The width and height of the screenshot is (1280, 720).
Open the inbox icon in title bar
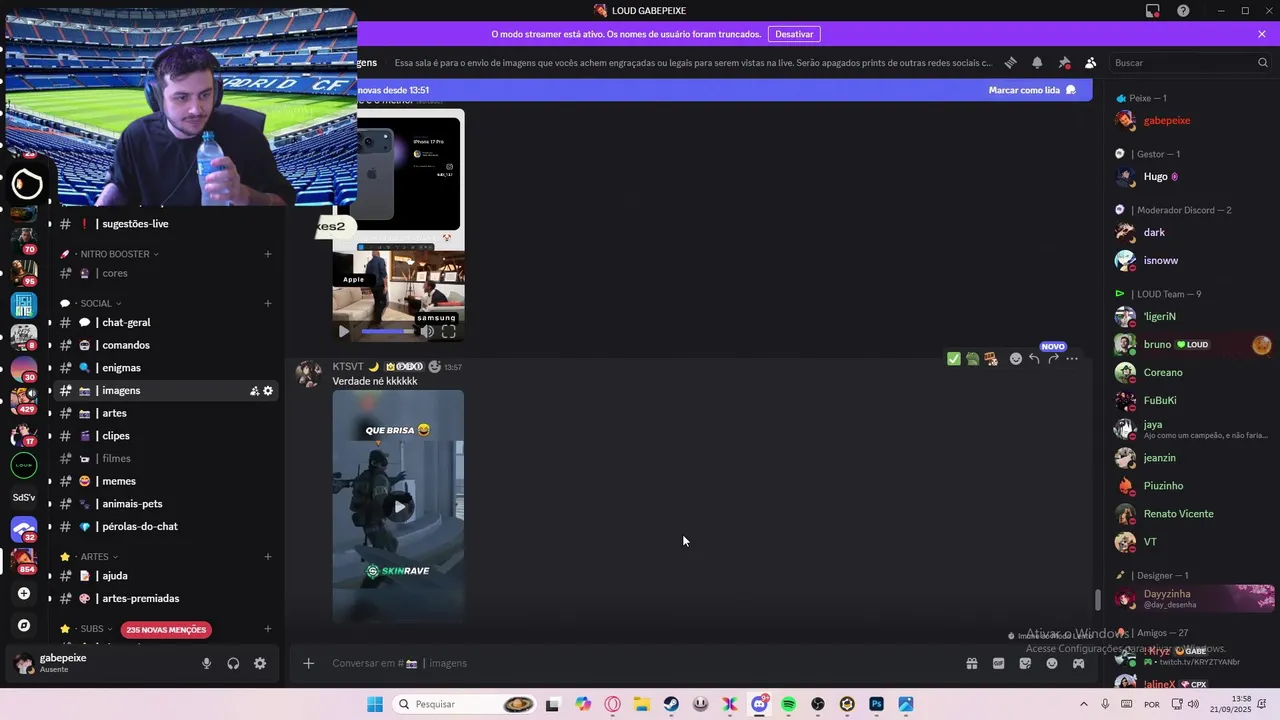click(x=1153, y=11)
